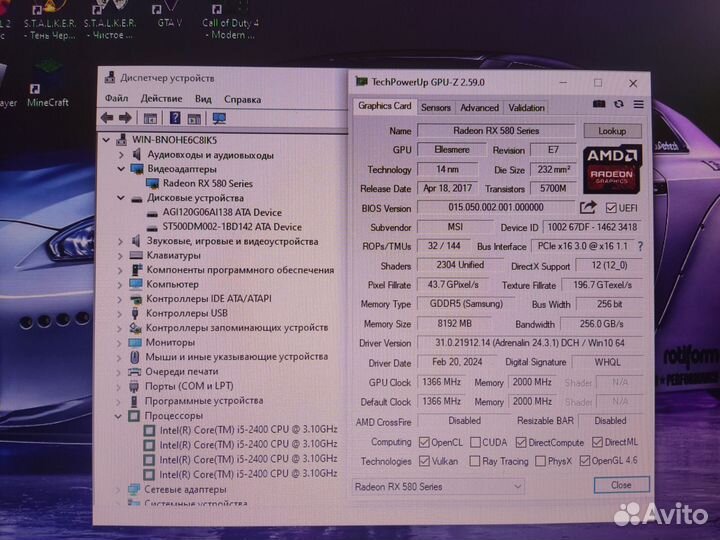720x540 pixels.
Task: Toggle the DirectML checkbox
Action: click(597, 442)
